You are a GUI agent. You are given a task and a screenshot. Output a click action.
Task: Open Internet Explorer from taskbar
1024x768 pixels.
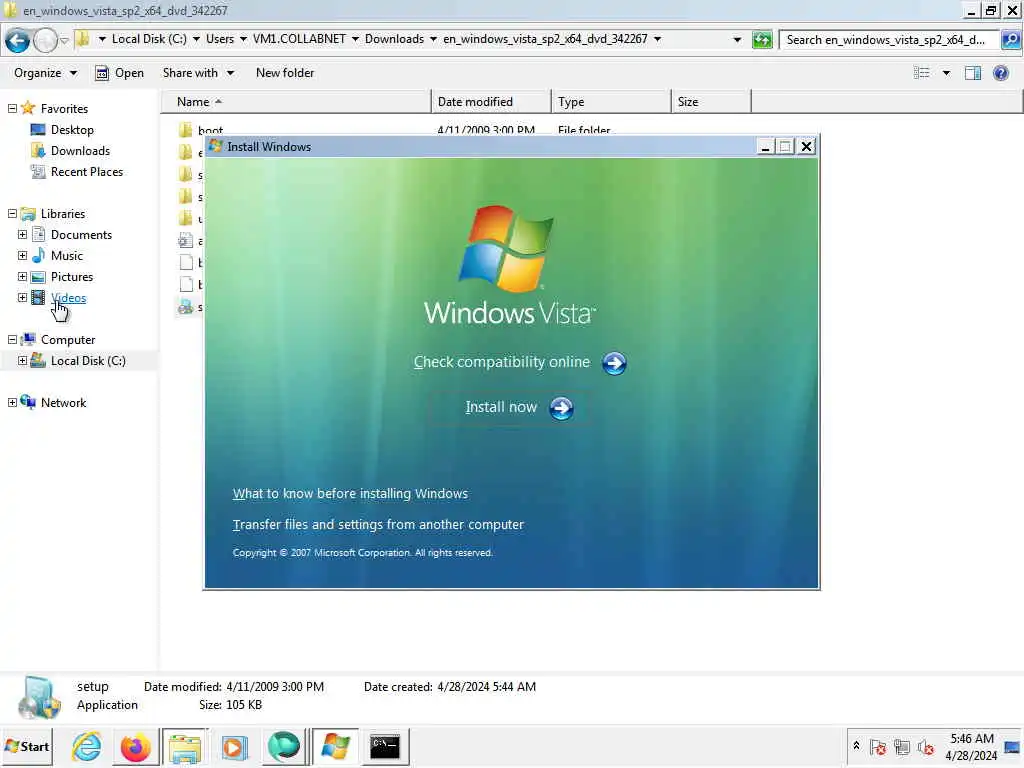coord(87,746)
